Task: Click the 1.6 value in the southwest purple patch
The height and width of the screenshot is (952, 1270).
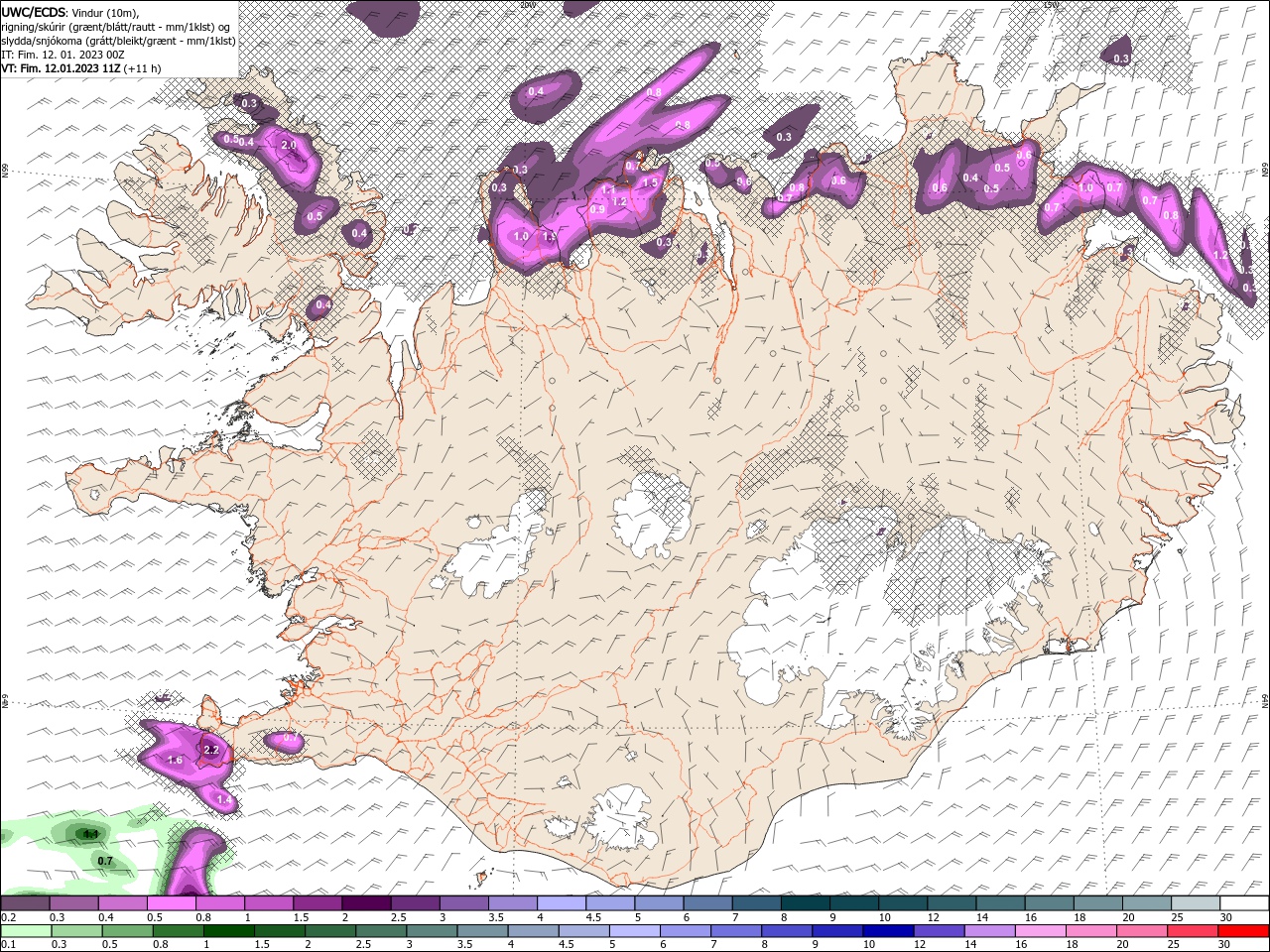Action: [176, 761]
